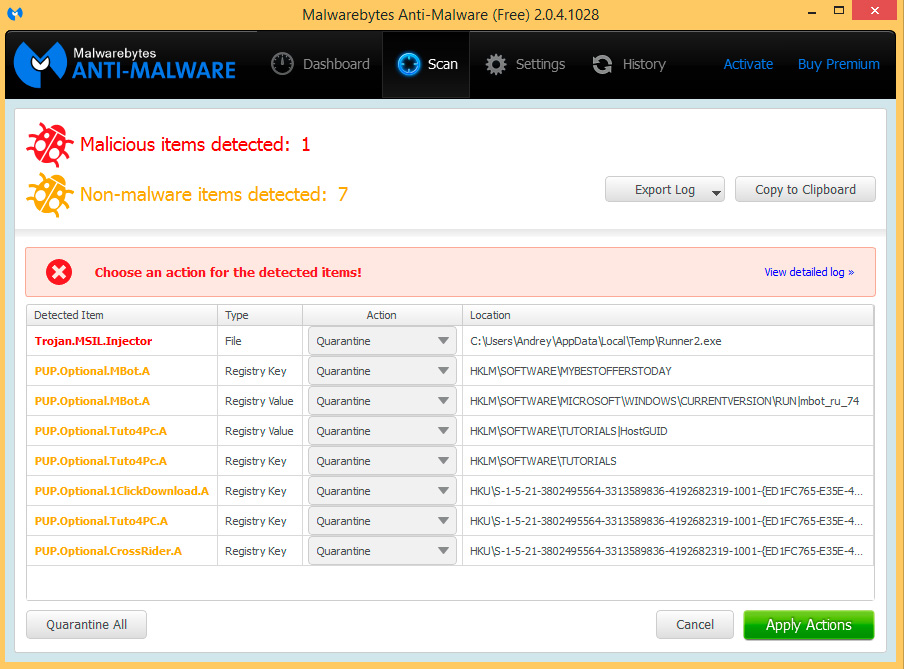The width and height of the screenshot is (904, 669).
Task: Go to the History tab
Action: (x=629, y=64)
